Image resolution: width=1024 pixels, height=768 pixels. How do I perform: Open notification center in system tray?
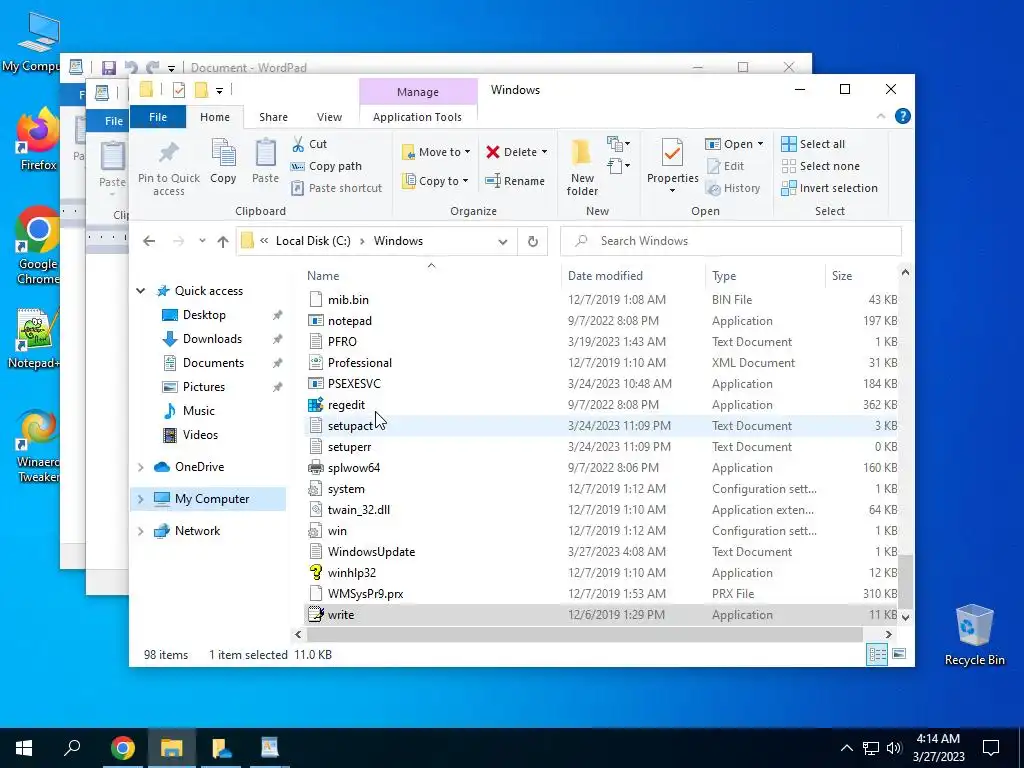pyautogui.click(x=991, y=748)
